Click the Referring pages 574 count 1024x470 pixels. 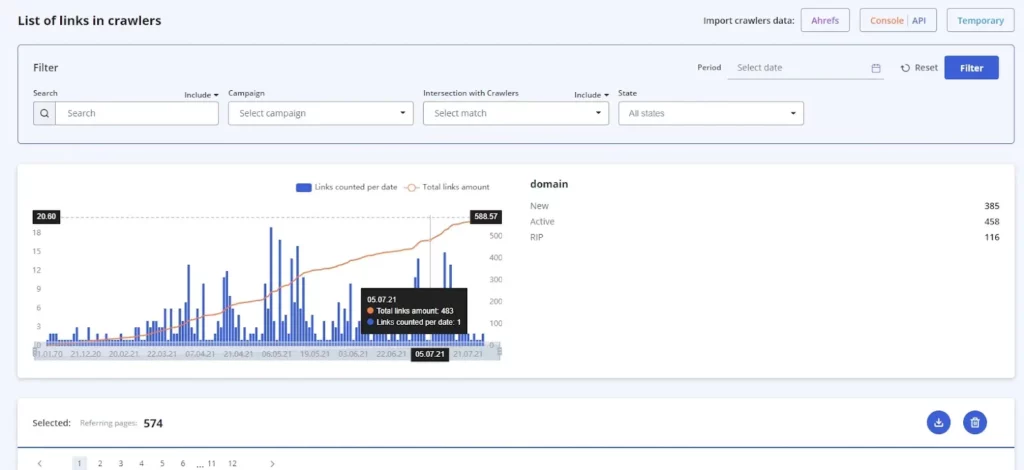click(153, 424)
